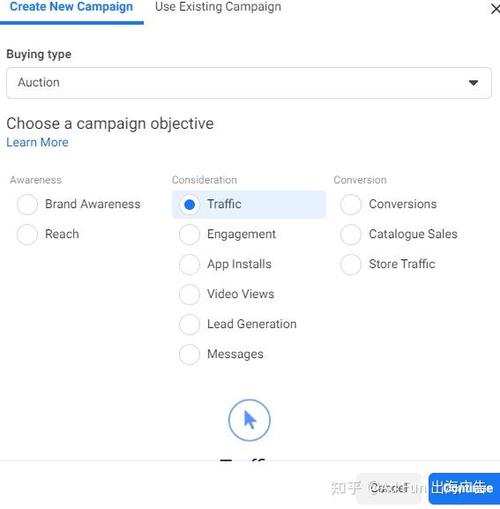Image resolution: width=500 pixels, height=509 pixels.
Task: Switch to Create New Campaign tab
Action: point(71,7)
